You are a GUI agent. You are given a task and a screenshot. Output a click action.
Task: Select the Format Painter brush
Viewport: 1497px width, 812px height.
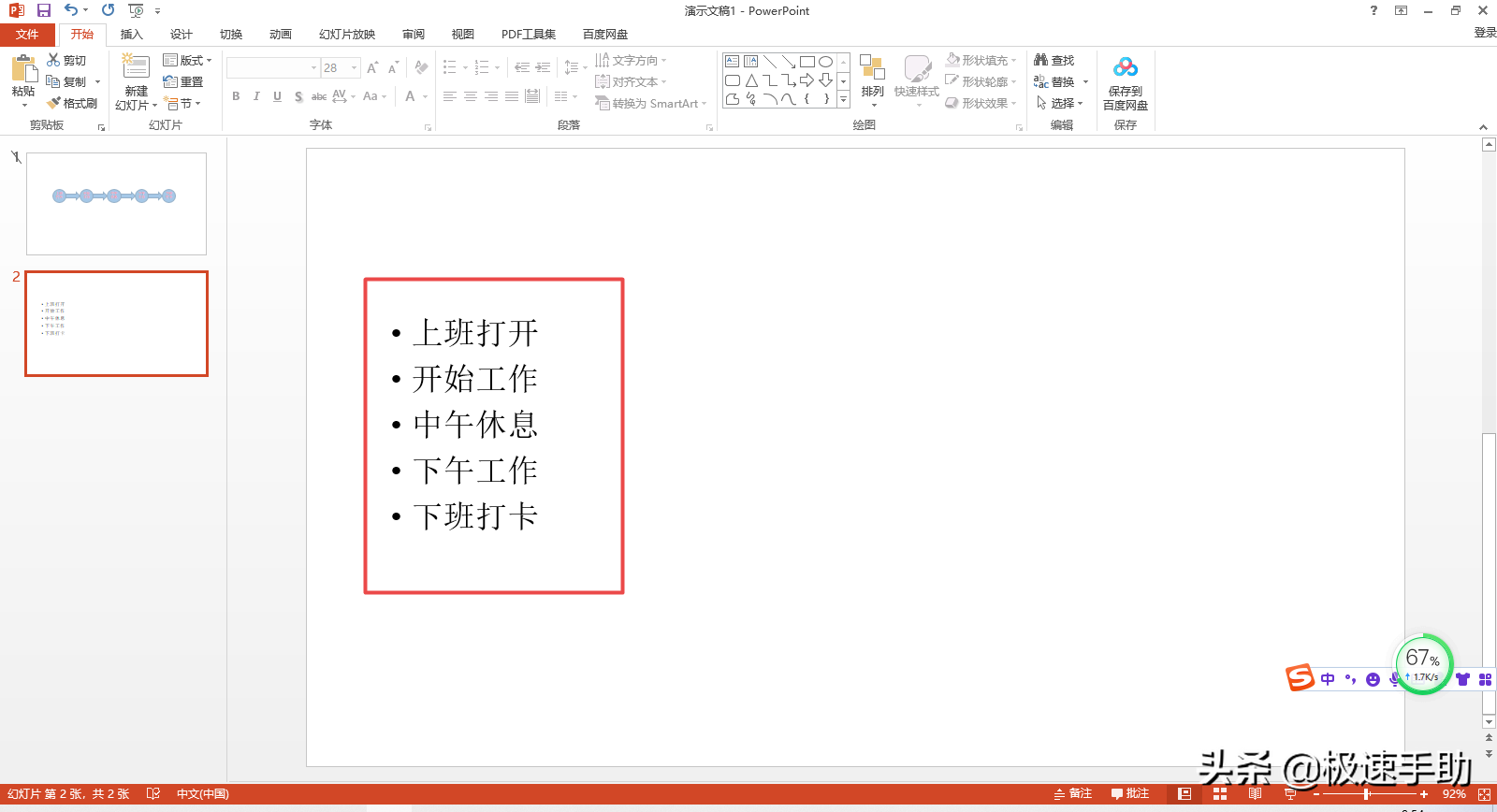pyautogui.click(x=54, y=103)
